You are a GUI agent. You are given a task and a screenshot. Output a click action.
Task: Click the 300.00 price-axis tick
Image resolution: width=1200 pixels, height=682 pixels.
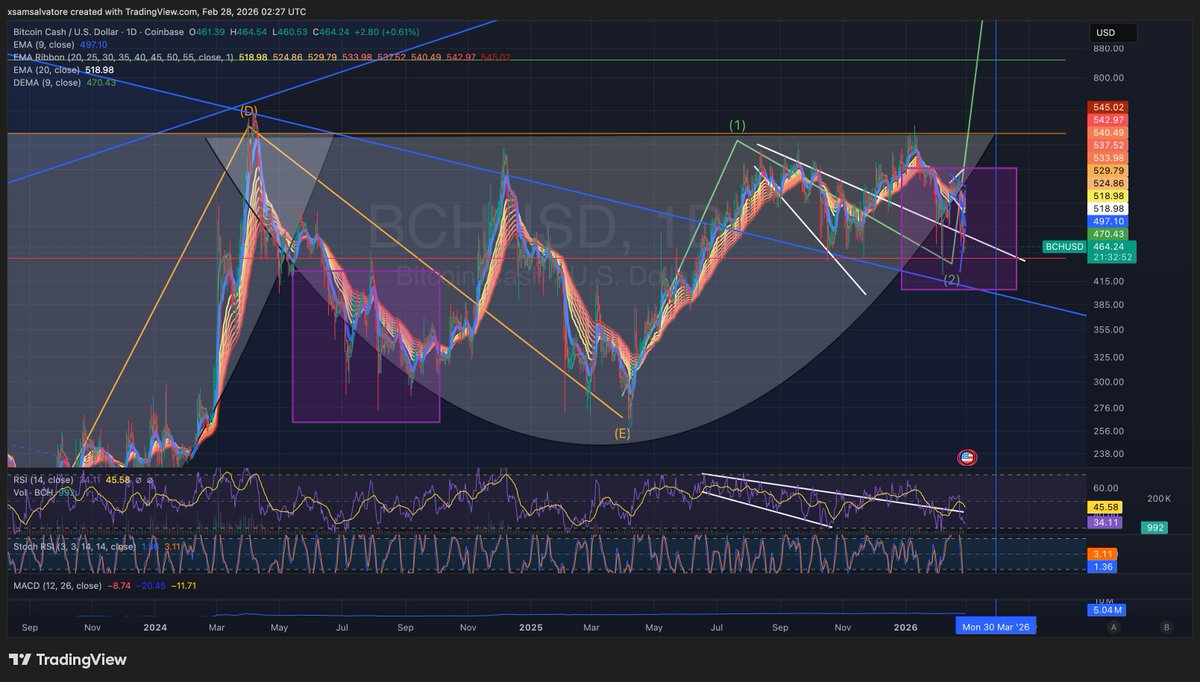coord(1107,382)
